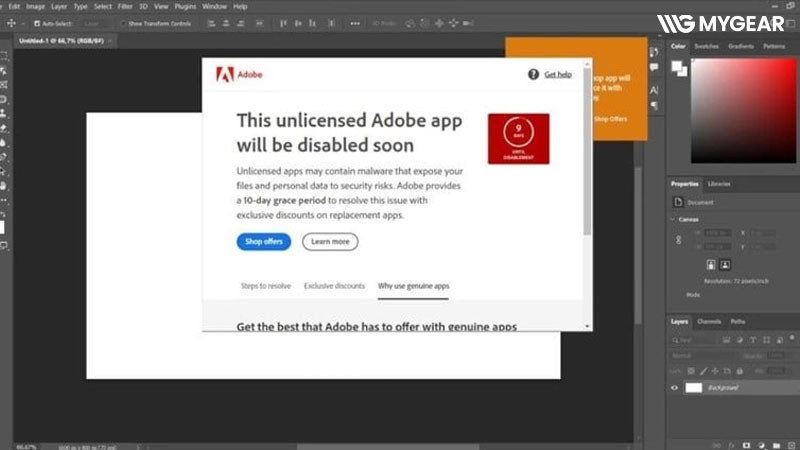Viewport: 800px width, 450px height.
Task: Filter layers by adjustment layer icon
Action: (x=740, y=340)
